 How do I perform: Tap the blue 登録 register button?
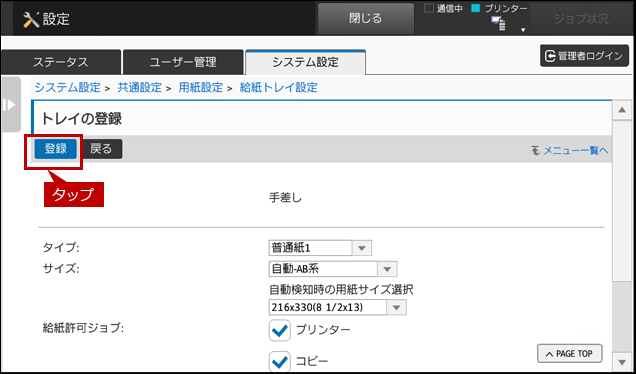click(x=56, y=149)
